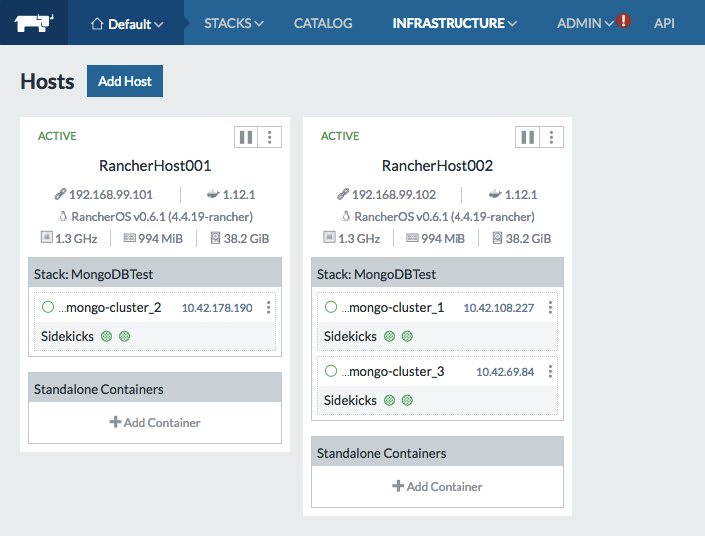Open RancherHost001 more actions menu

pos(270,137)
